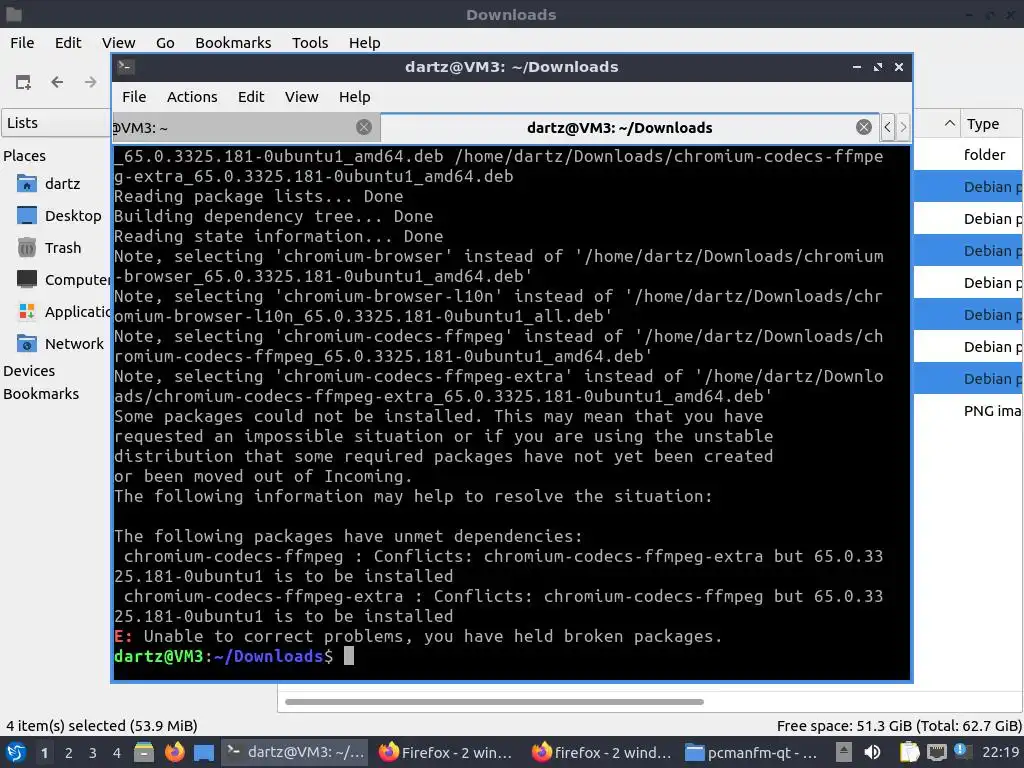The width and height of the screenshot is (1024, 768).
Task: Open the terminal Edit menu
Action: point(251,97)
